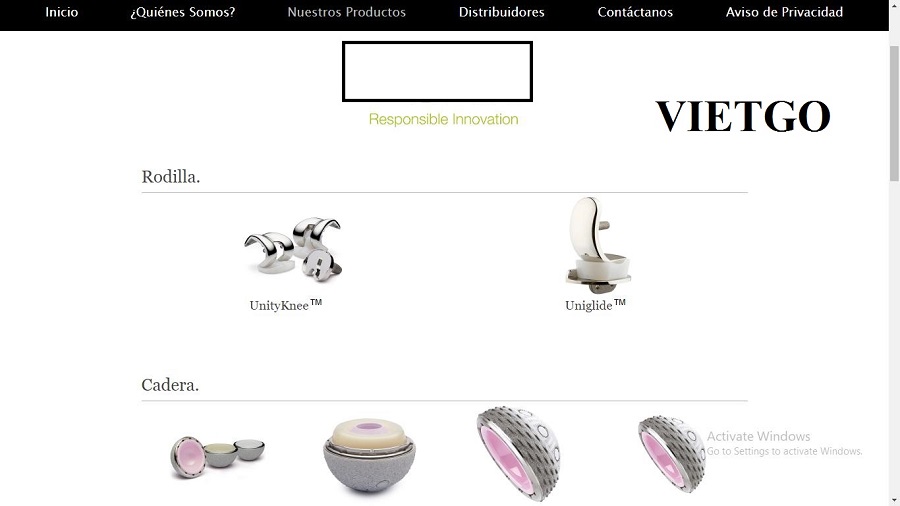This screenshot has width=900, height=506.
Task: Click the large perforated acetabular shell image
Action: coord(518,454)
